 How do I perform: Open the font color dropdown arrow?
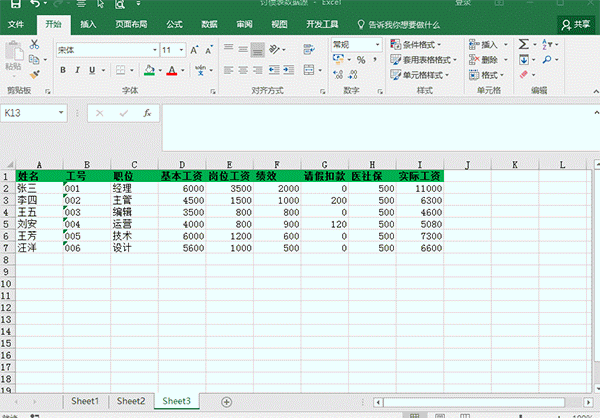183,70
